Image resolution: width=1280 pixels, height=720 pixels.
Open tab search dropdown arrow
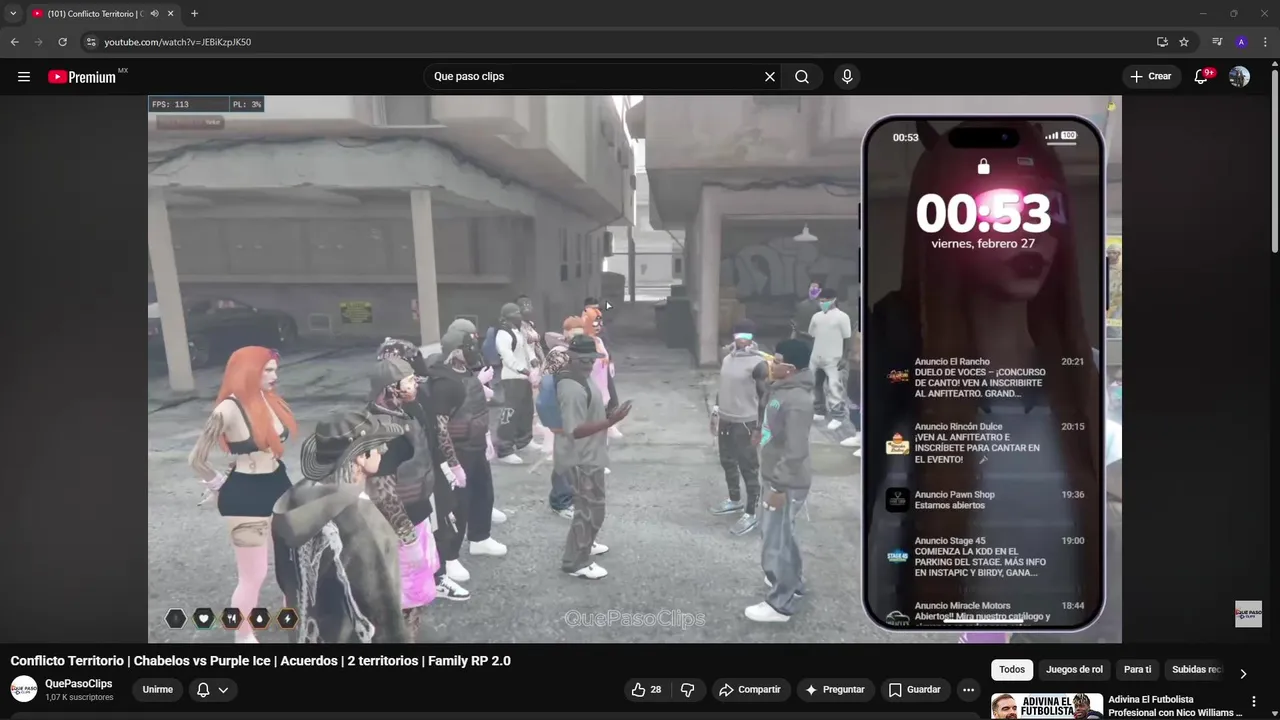[13, 14]
